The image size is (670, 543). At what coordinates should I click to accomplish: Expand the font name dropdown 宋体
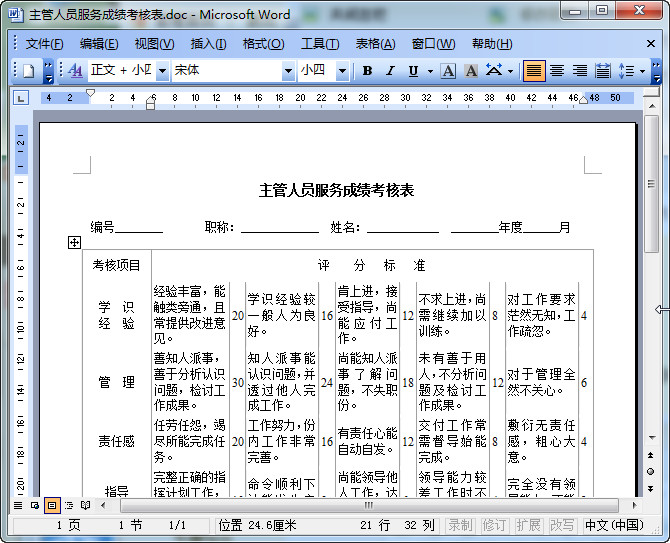point(288,71)
